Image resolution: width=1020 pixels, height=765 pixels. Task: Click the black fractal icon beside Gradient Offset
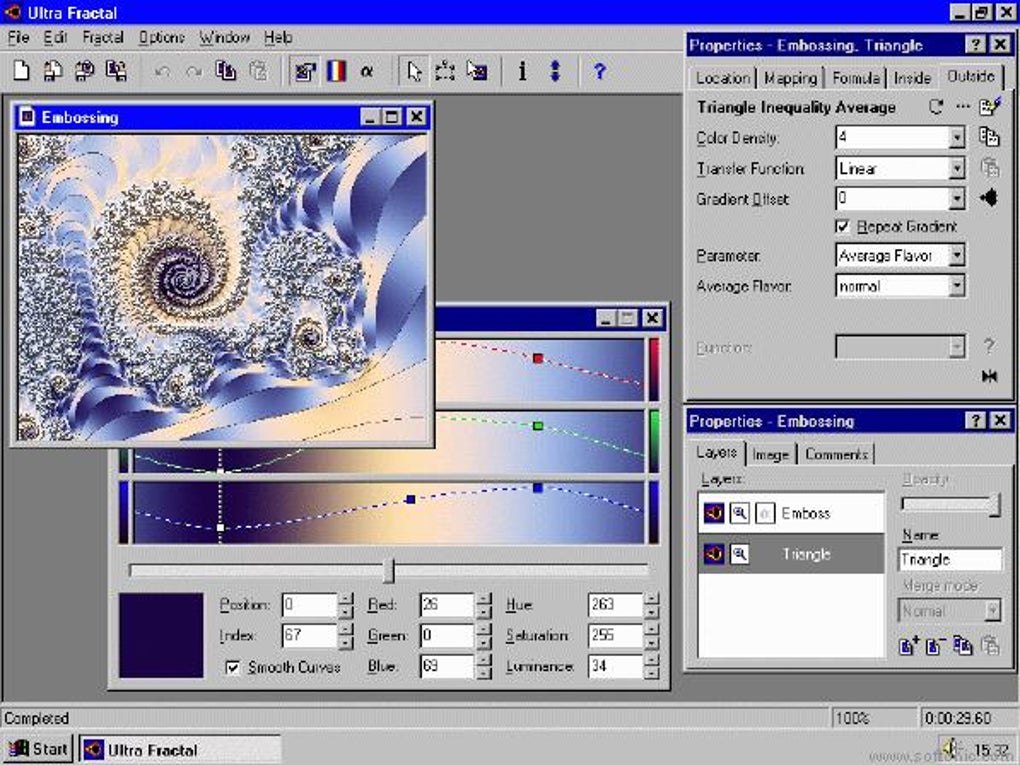[989, 197]
